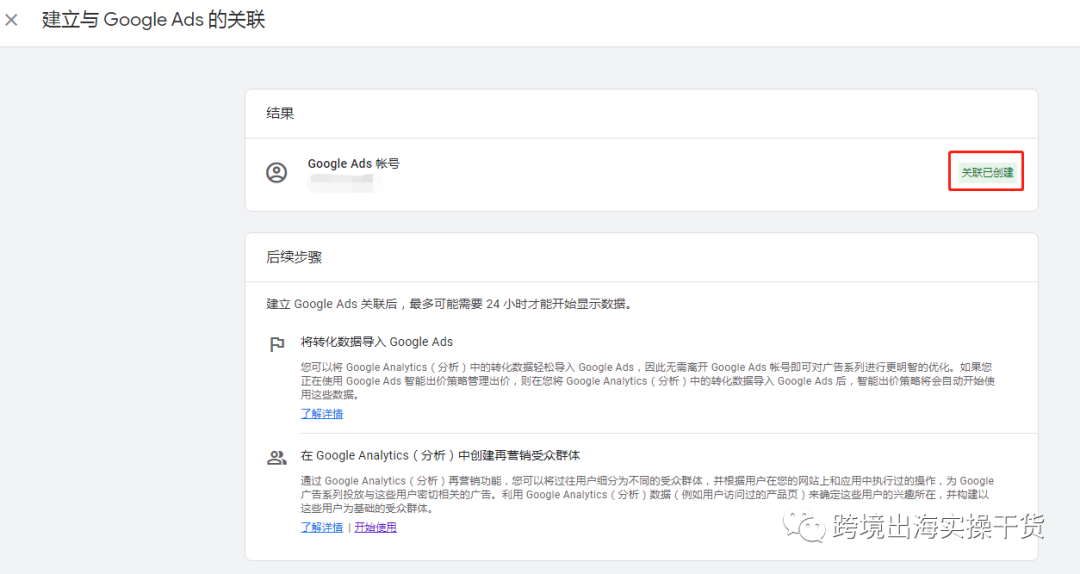This screenshot has width=1080, height=574.
Task: Select the Google Ads 帐号 label
Action: pyautogui.click(x=353, y=163)
